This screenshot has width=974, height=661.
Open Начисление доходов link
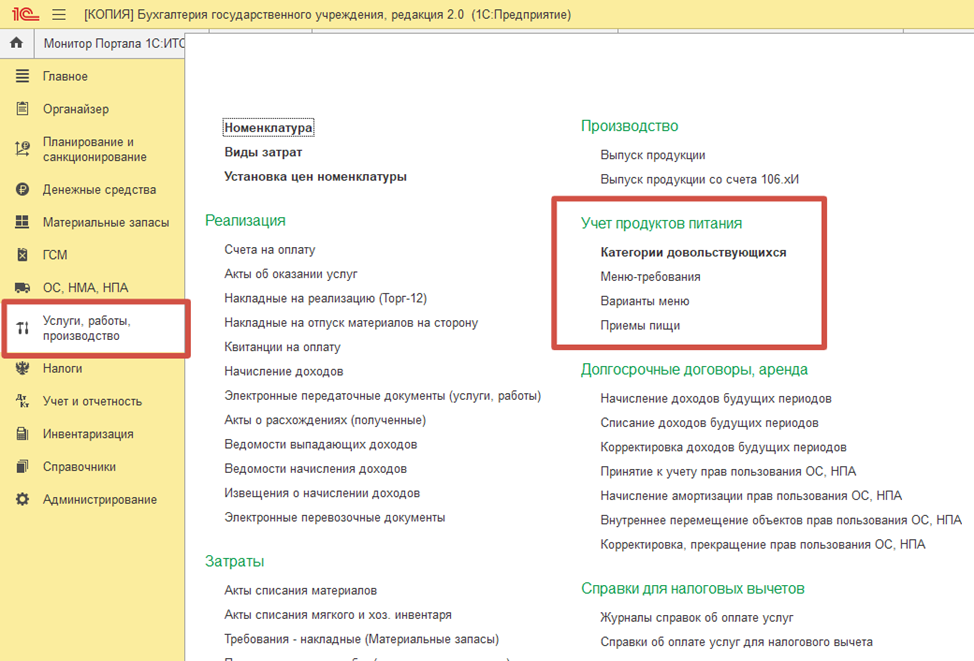click(283, 372)
